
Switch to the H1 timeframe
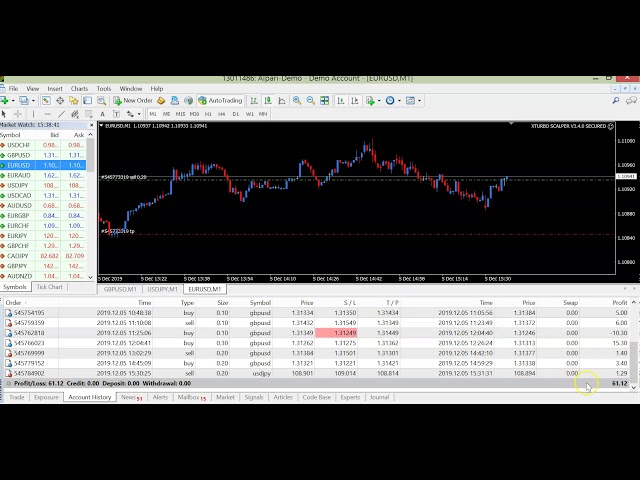[x=208, y=114]
